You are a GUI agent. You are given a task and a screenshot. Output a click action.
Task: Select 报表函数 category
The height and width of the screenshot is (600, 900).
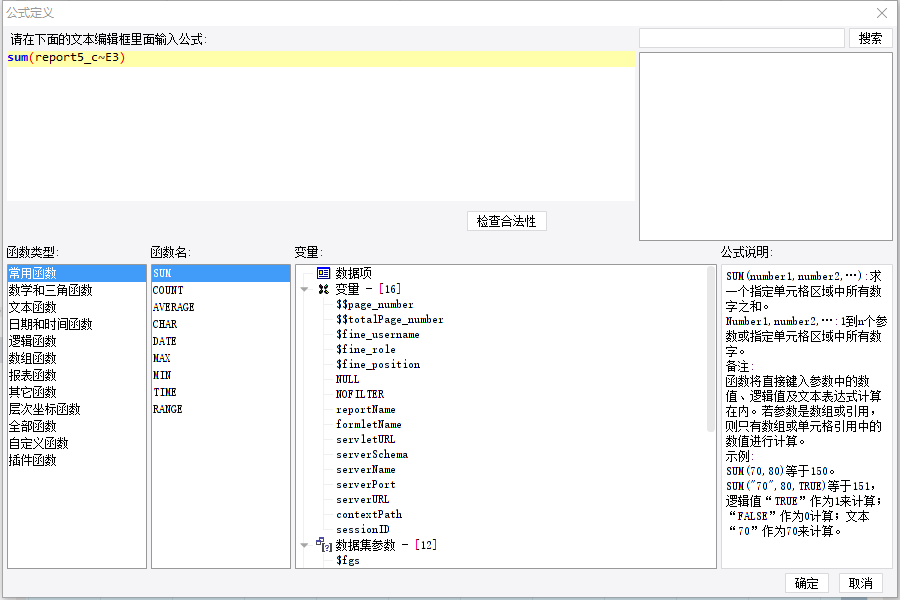click(76, 376)
